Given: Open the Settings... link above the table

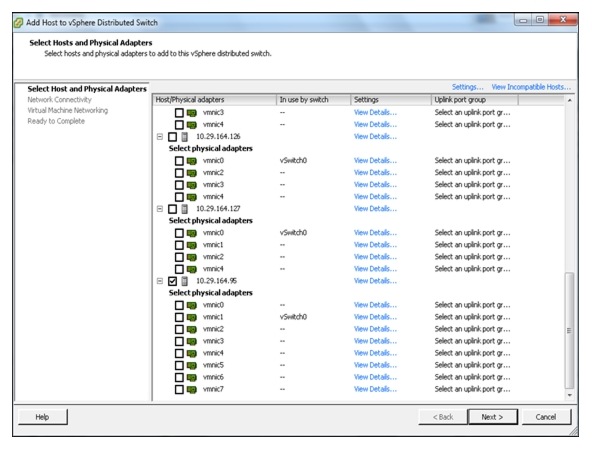Looking at the screenshot, I should (467, 87).
